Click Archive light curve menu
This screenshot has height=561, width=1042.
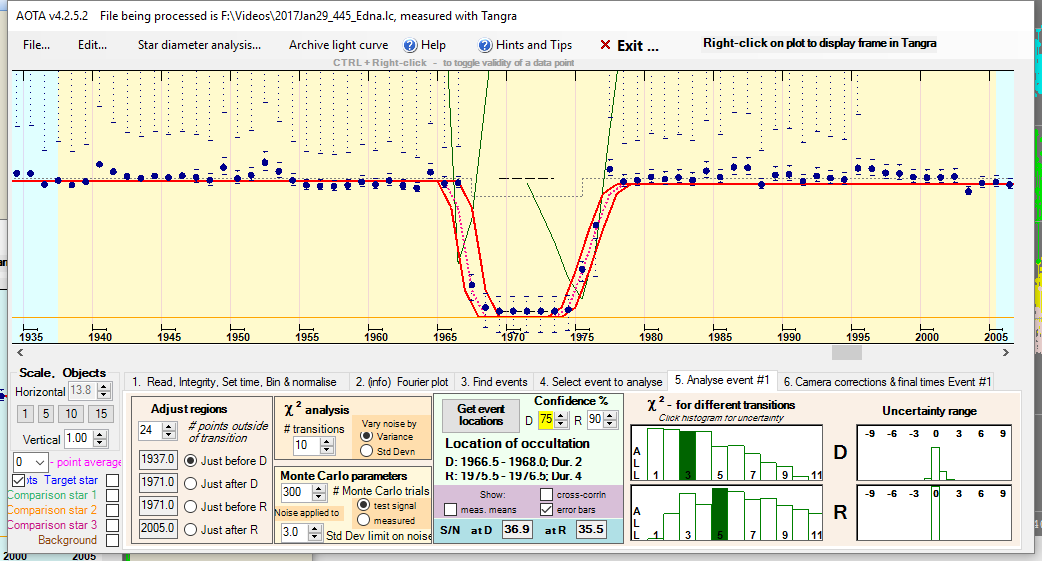click(338, 45)
